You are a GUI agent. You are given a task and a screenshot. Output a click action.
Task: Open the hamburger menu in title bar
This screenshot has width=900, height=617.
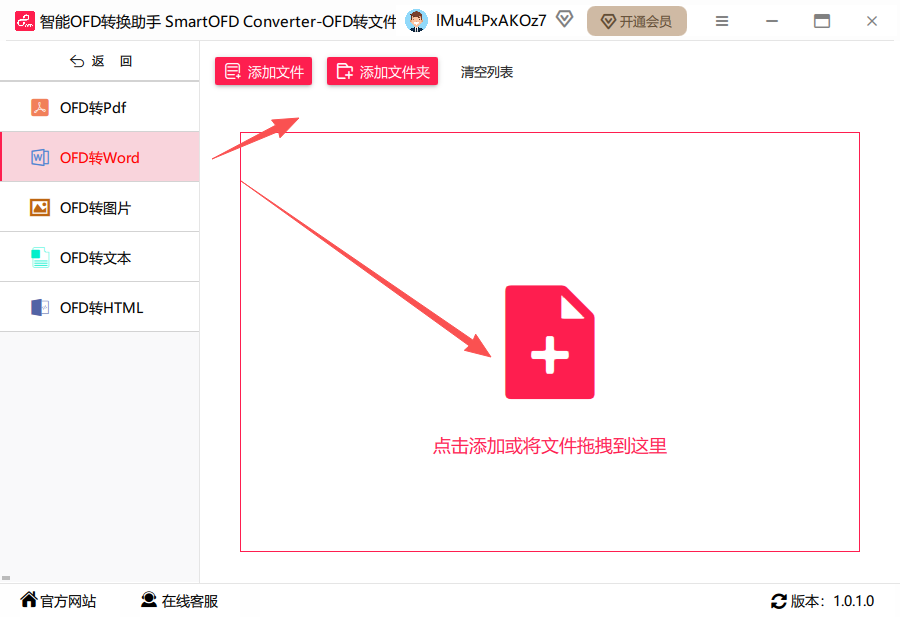722,21
